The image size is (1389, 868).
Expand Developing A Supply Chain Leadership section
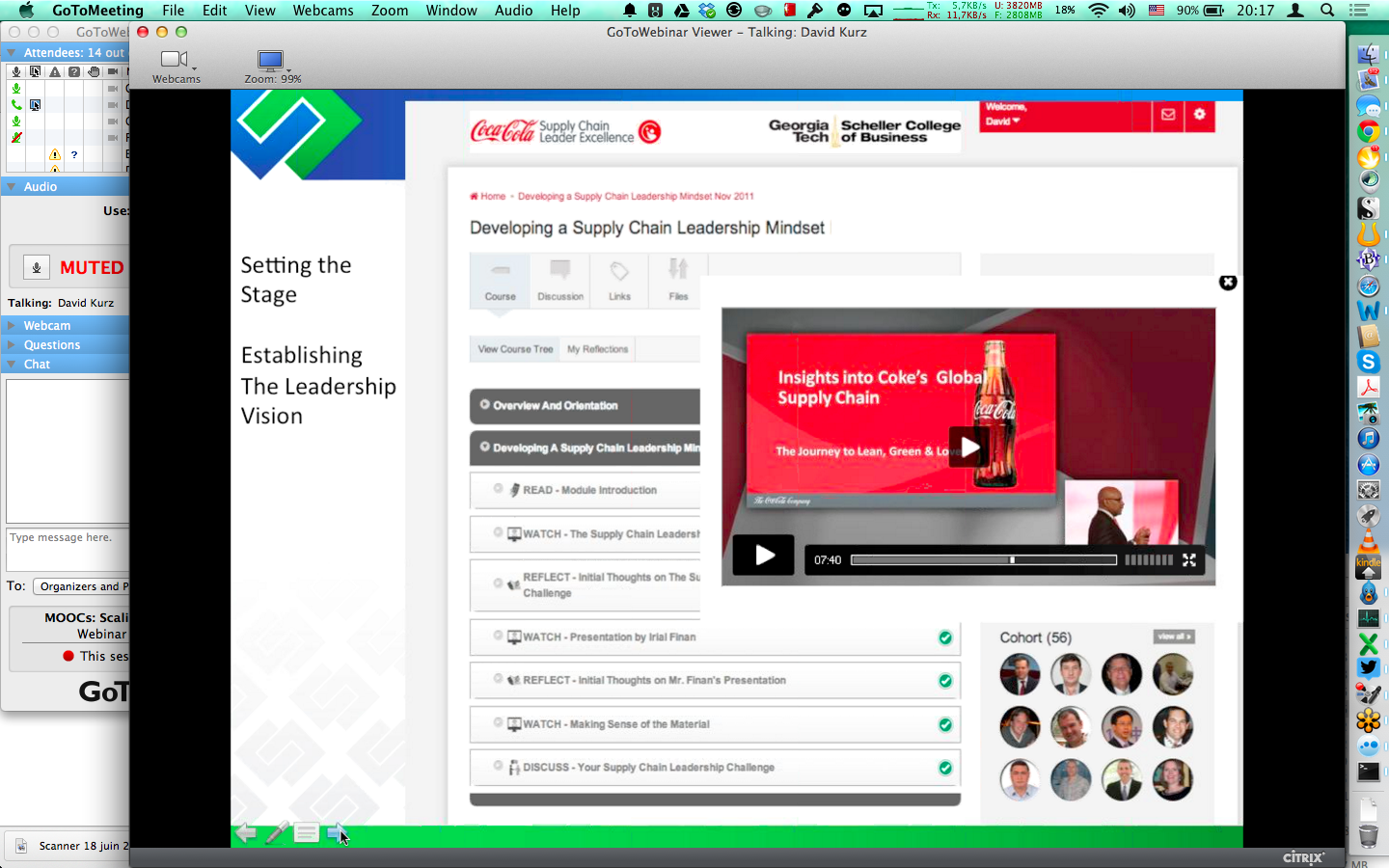click(x=586, y=448)
